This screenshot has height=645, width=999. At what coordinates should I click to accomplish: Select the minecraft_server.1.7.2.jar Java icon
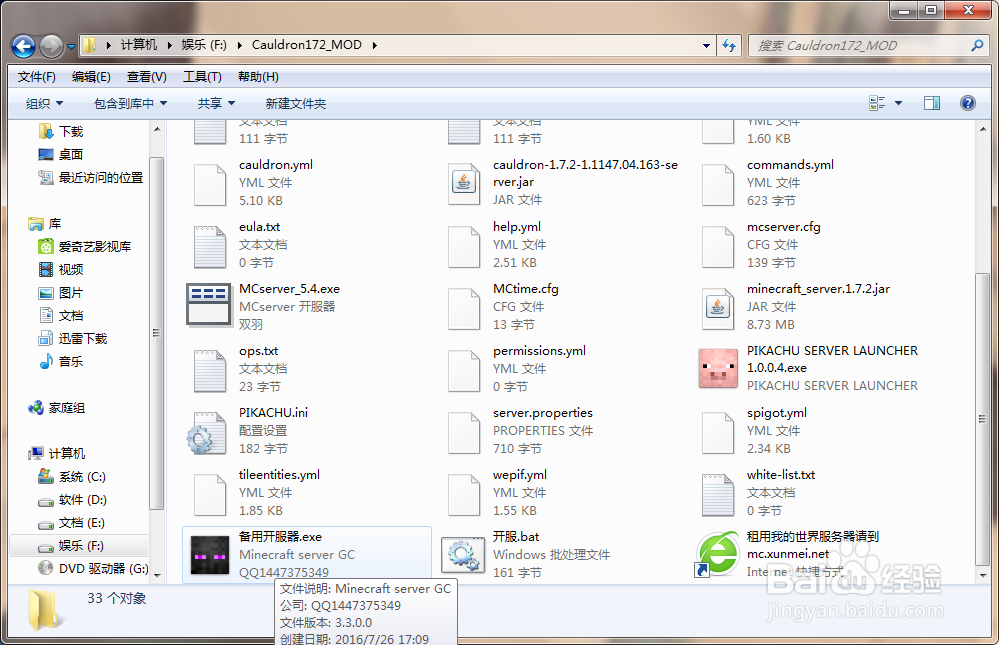(x=718, y=307)
